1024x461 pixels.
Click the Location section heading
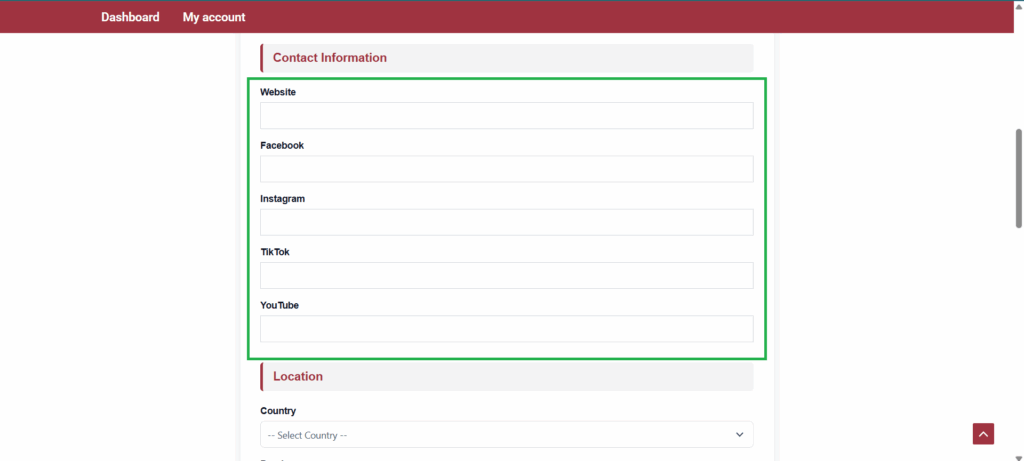point(298,377)
